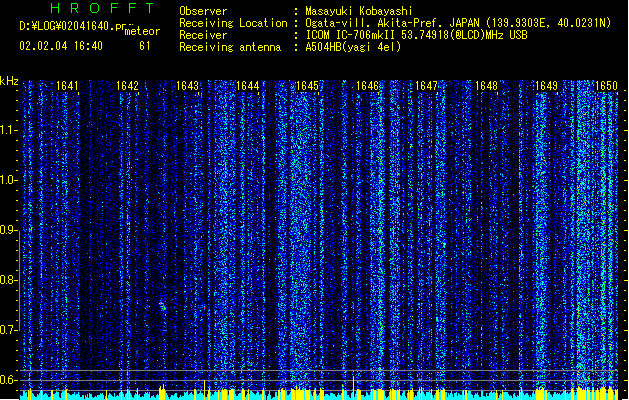Click the kHz axis unit label
The width and height of the screenshot is (629, 400).
click(9, 81)
